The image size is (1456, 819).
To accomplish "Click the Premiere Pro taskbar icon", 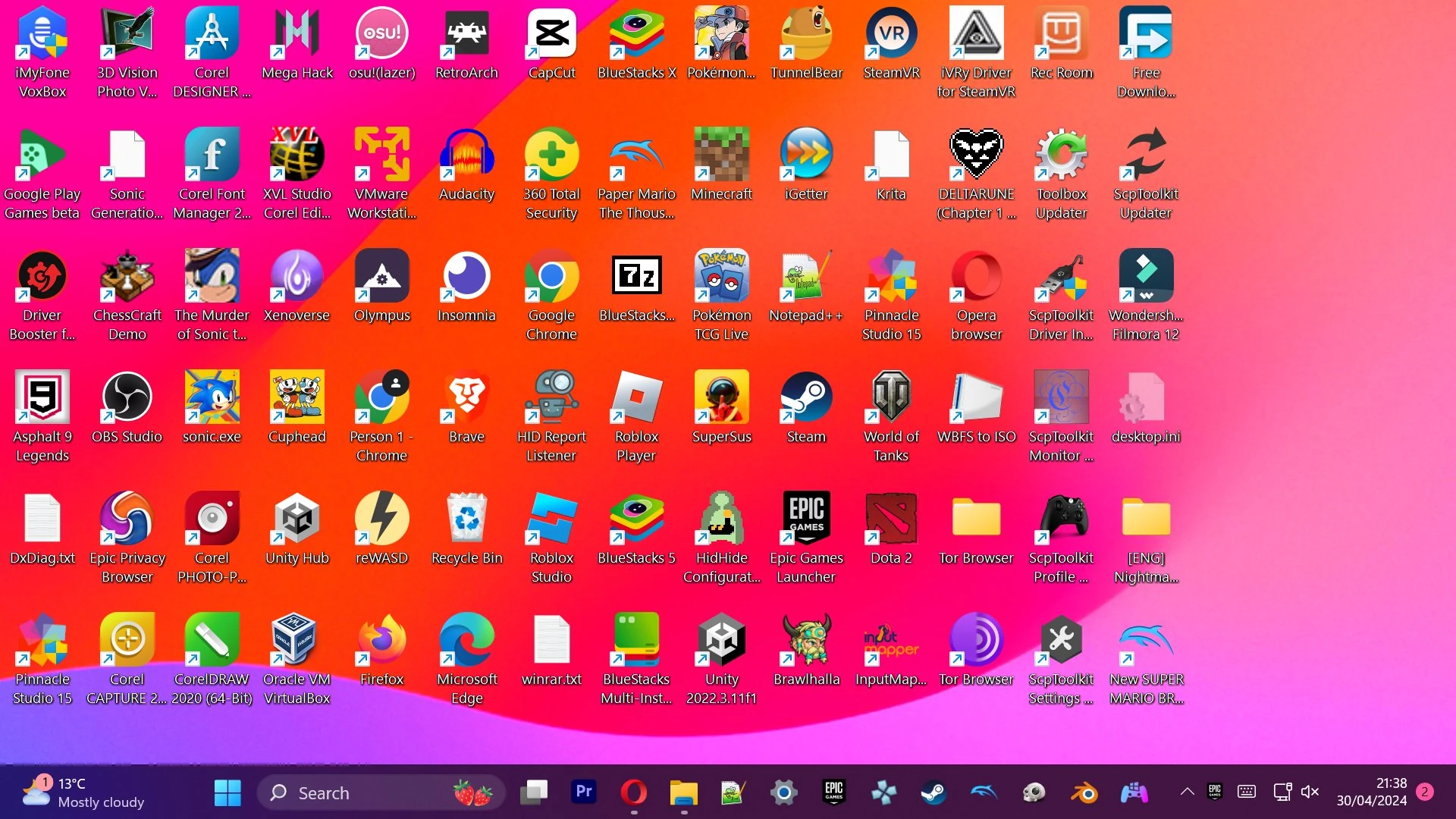I will click(x=583, y=792).
